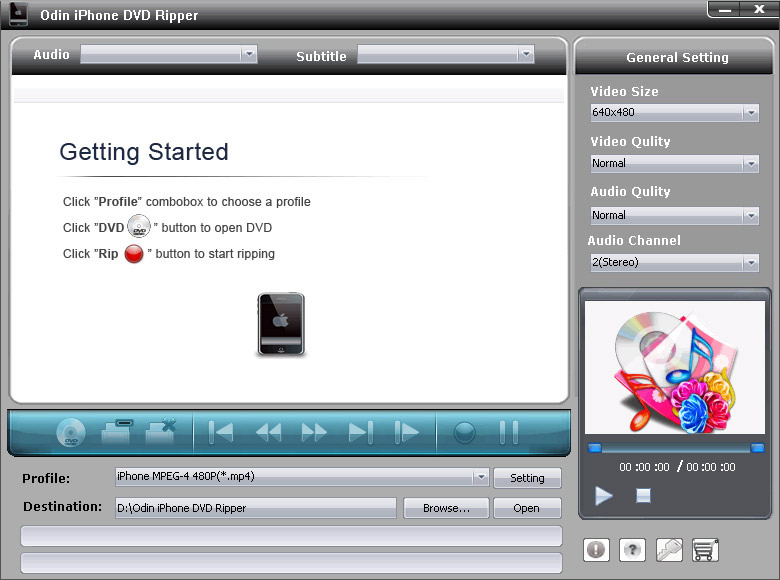Stop the preview with the square button
The height and width of the screenshot is (580, 780).
(x=643, y=495)
